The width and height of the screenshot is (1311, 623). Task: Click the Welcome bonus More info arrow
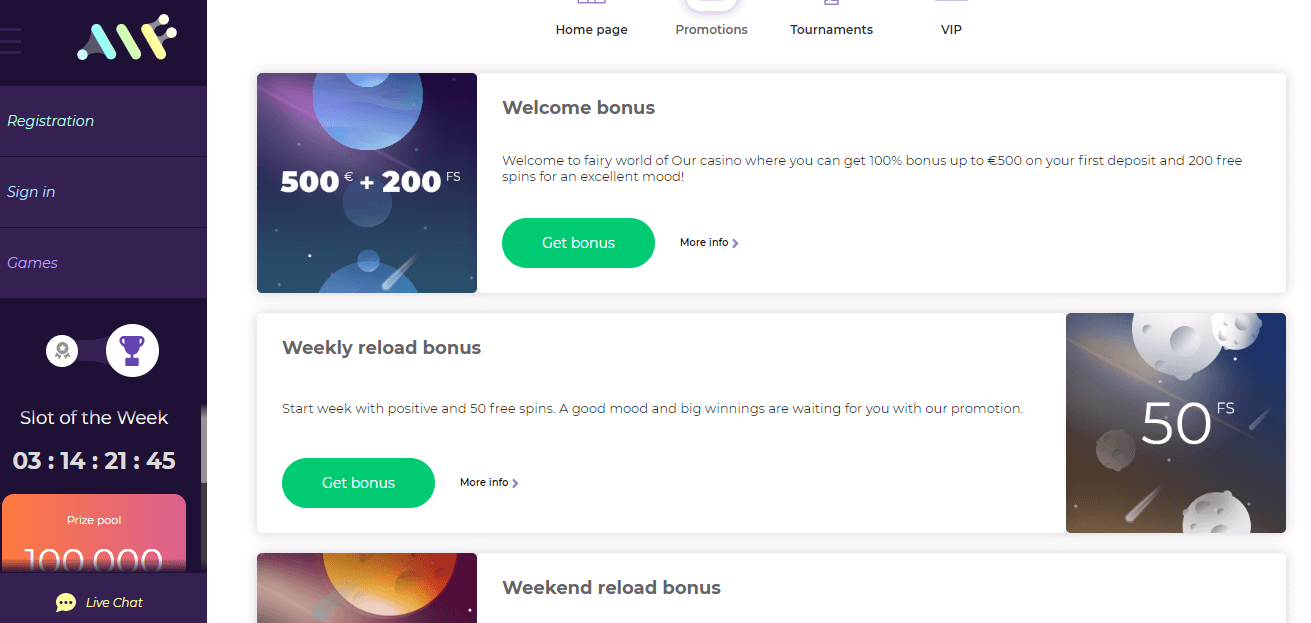[735, 243]
